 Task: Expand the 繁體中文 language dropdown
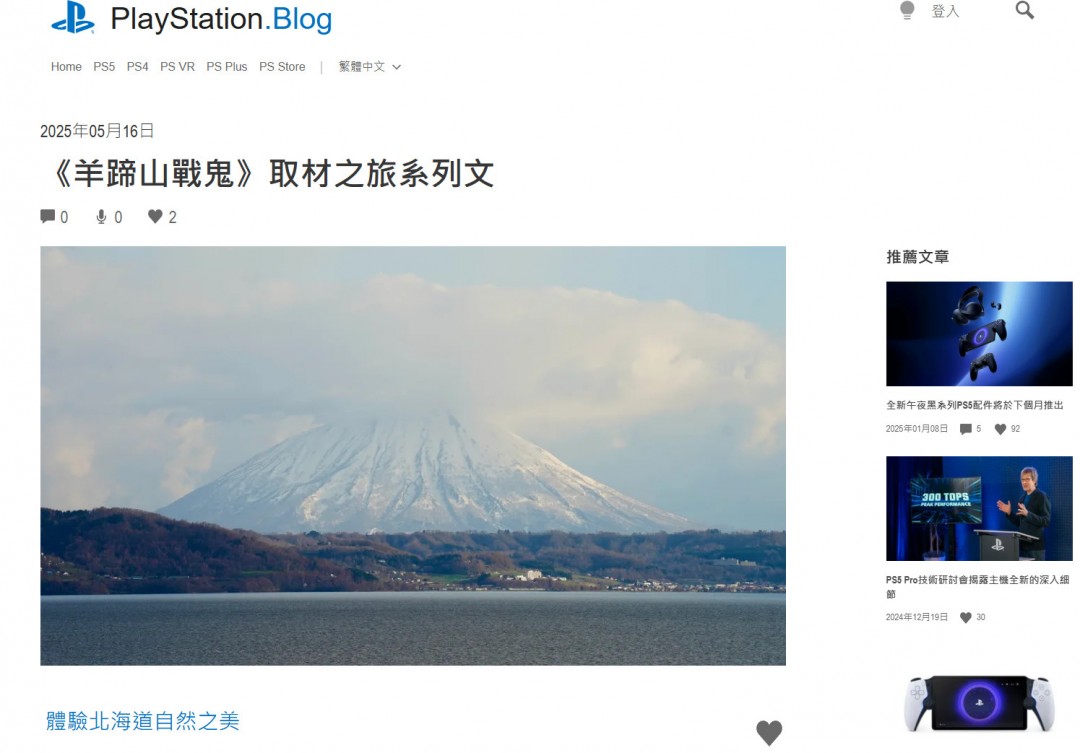[x=369, y=67]
